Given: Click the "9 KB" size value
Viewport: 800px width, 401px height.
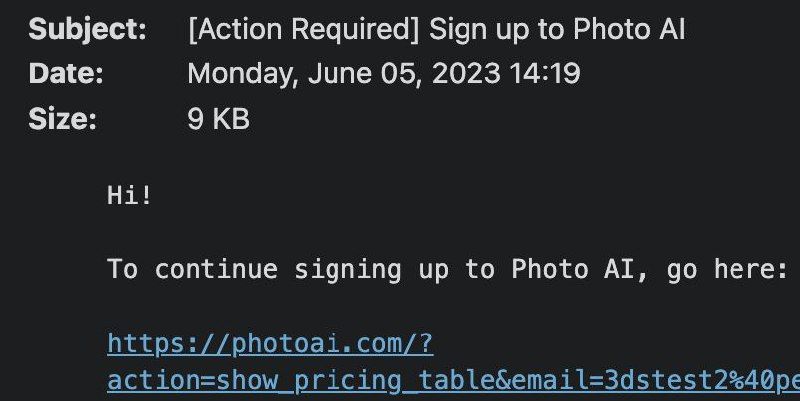Looking at the screenshot, I should click(218, 119).
